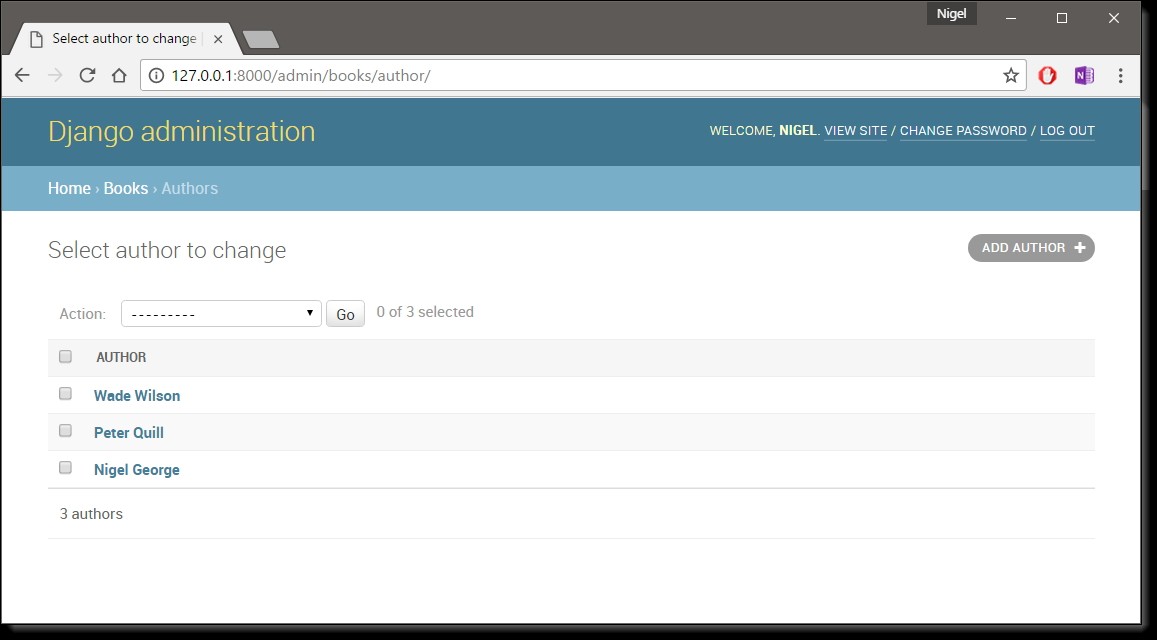Image resolution: width=1157 pixels, height=640 pixels.
Task: Click the browser forward arrow
Action: 55,75
